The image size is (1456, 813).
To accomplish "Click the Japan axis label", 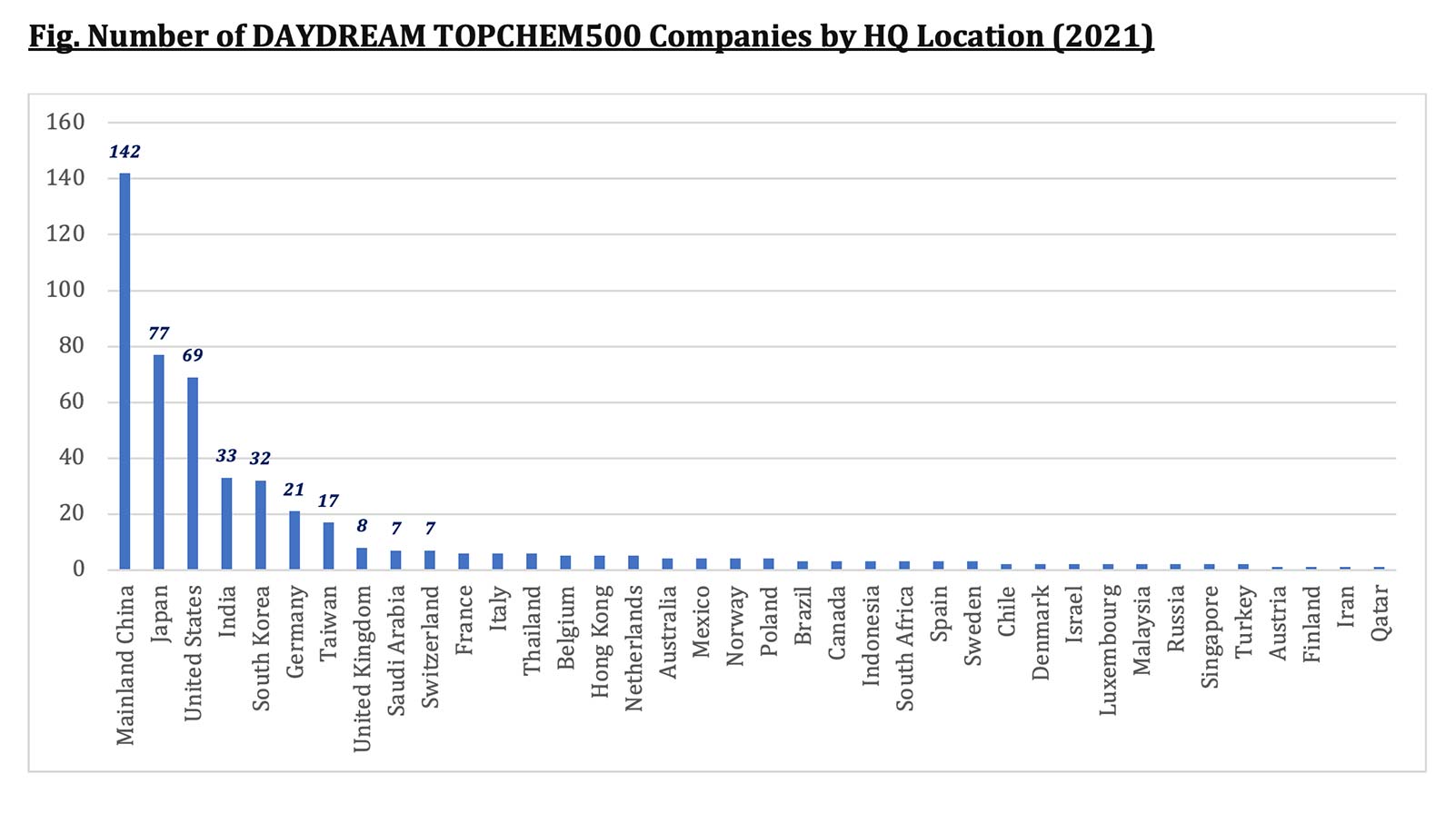I will point(159,613).
